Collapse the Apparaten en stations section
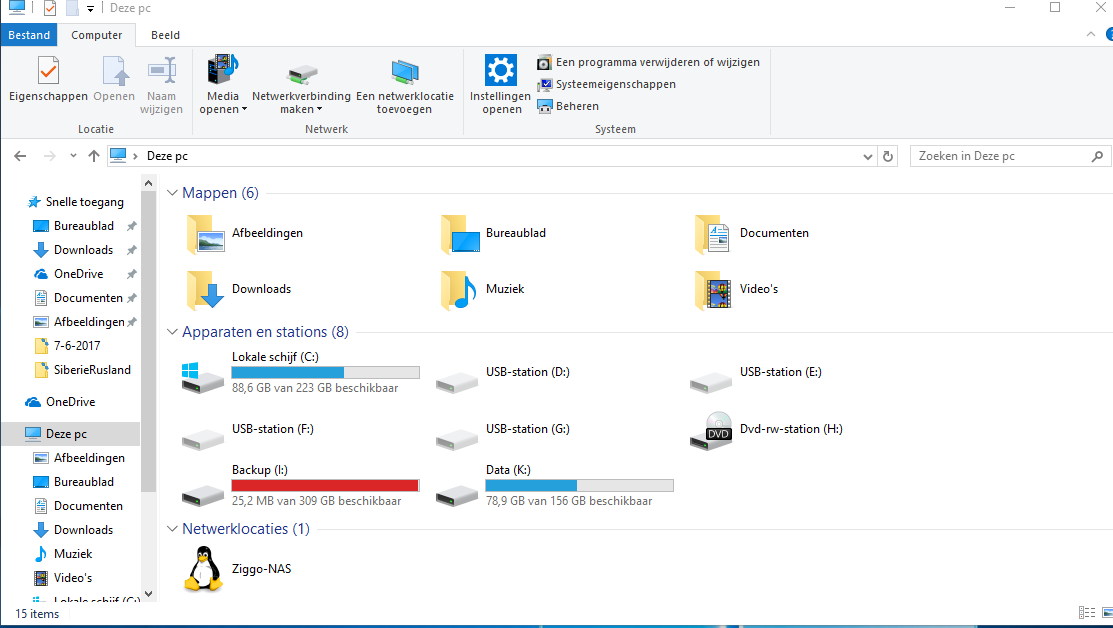Viewport: 1113px width, 628px height. [172, 332]
